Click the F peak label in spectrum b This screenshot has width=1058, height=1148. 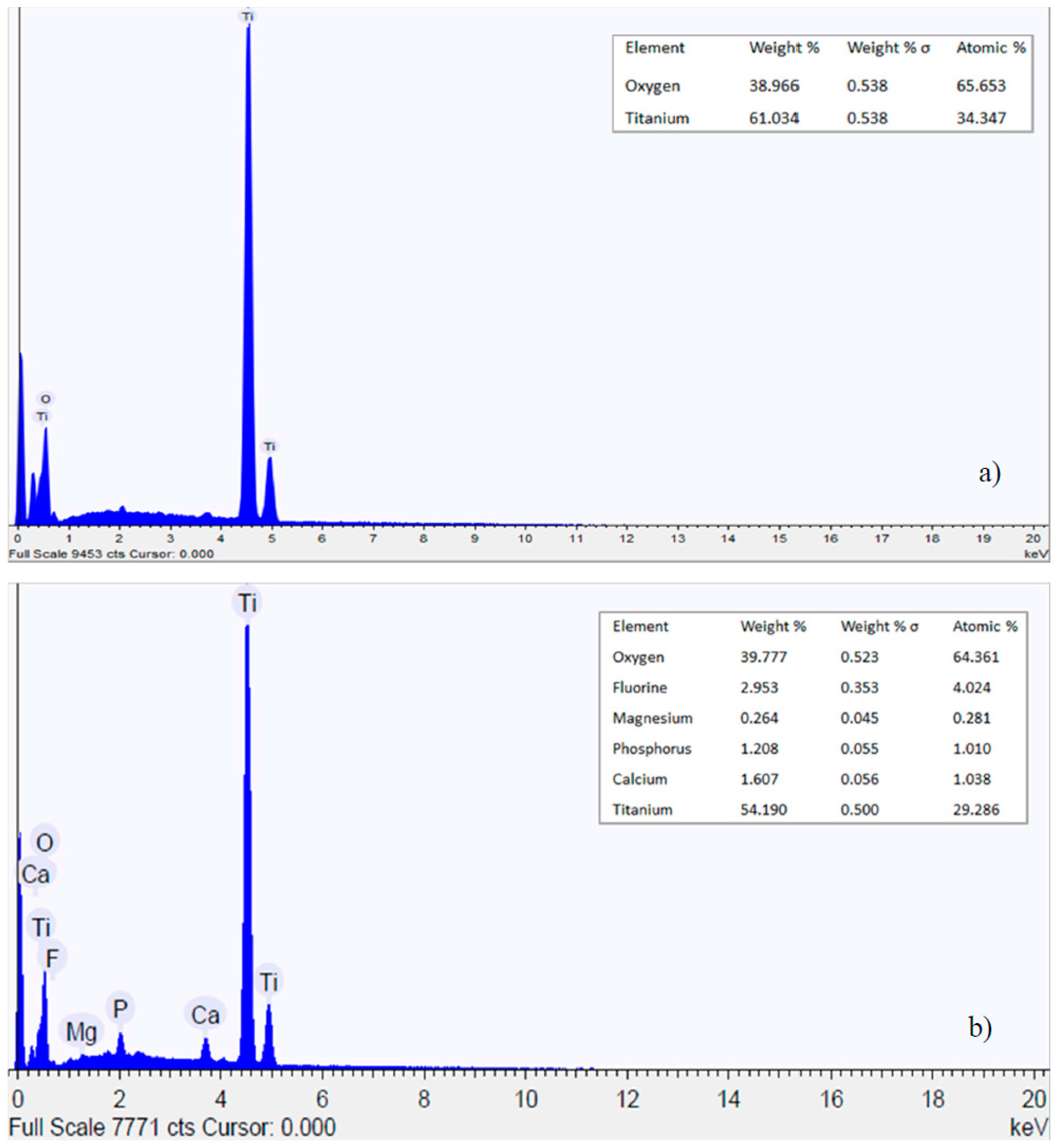pyautogui.click(x=52, y=958)
